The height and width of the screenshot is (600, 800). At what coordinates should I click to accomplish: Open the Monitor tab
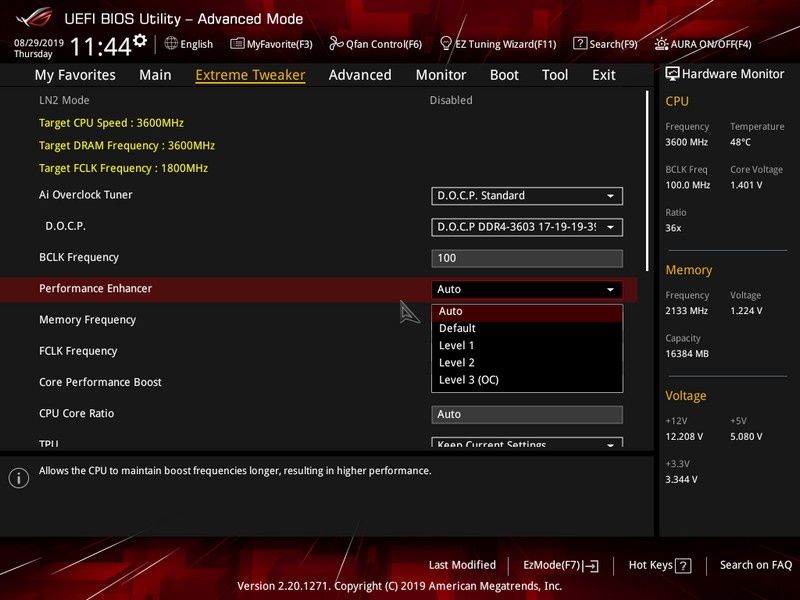(441, 75)
